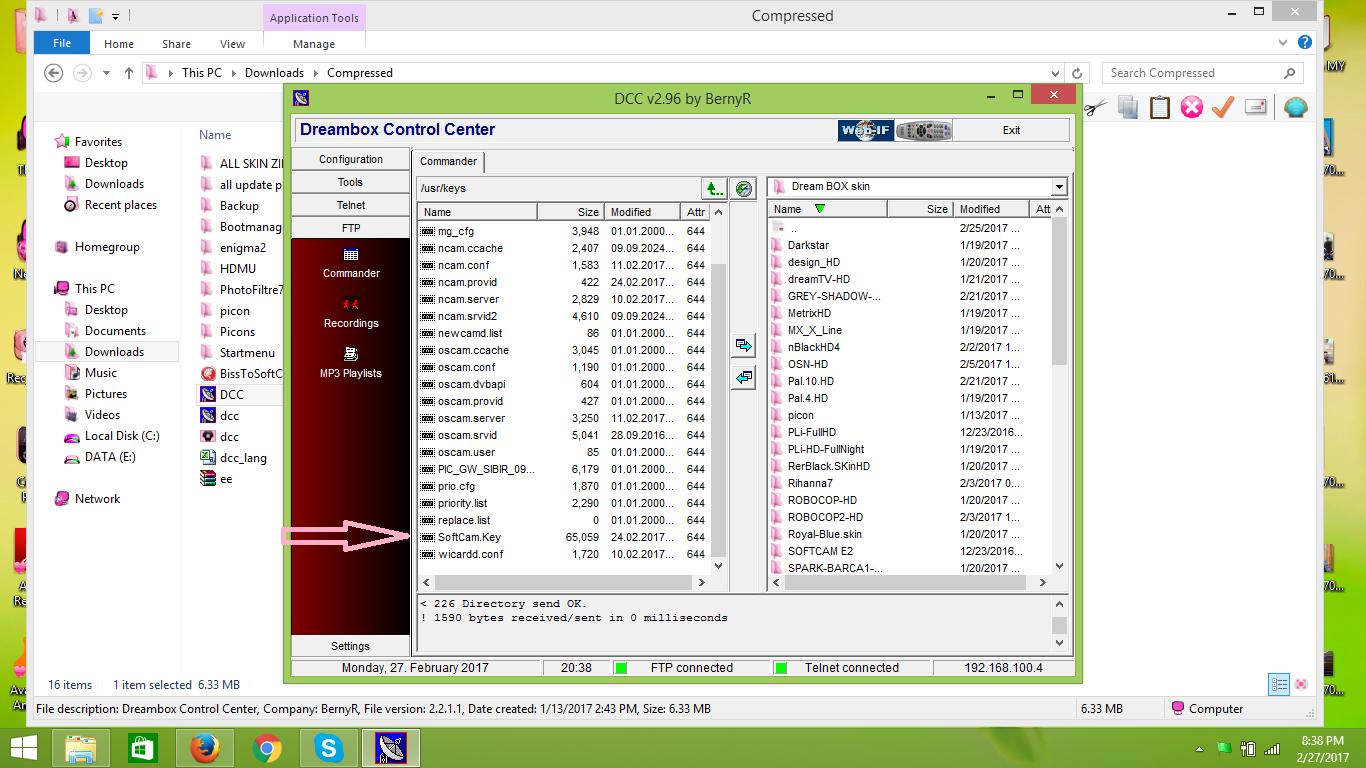The width and height of the screenshot is (1366, 768).
Task: Open the Commander icon in FTP sidebar
Action: coord(351,262)
